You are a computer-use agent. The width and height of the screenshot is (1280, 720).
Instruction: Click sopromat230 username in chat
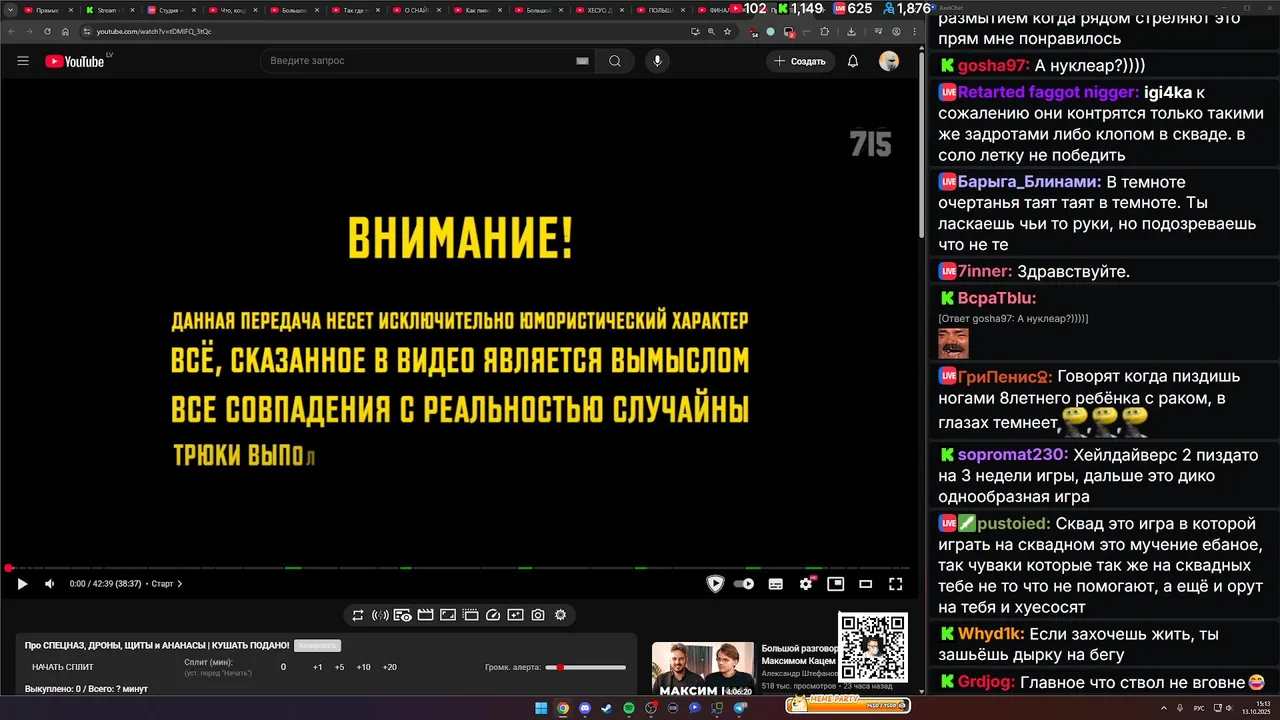tap(1013, 455)
